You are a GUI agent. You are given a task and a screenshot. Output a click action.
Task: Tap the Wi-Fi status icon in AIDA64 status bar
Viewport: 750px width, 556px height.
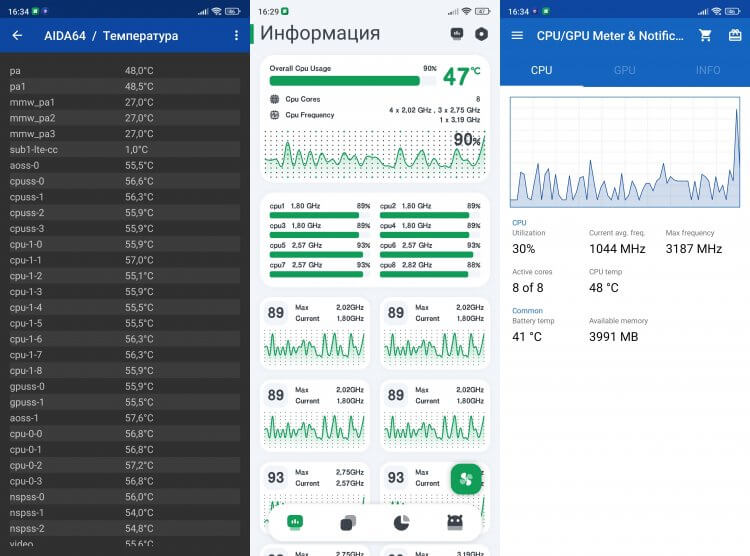point(217,11)
